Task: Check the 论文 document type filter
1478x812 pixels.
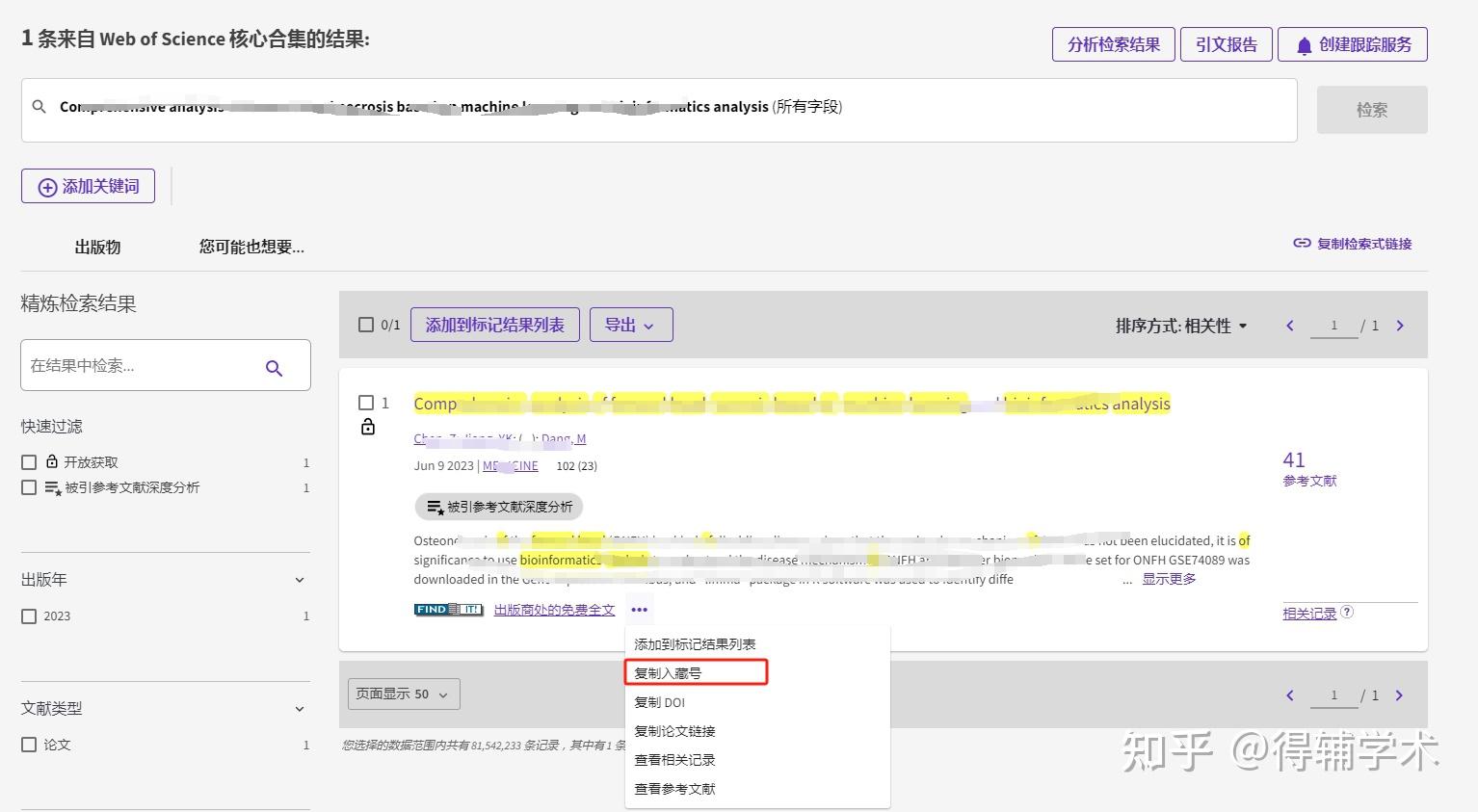Action: pos(29,744)
